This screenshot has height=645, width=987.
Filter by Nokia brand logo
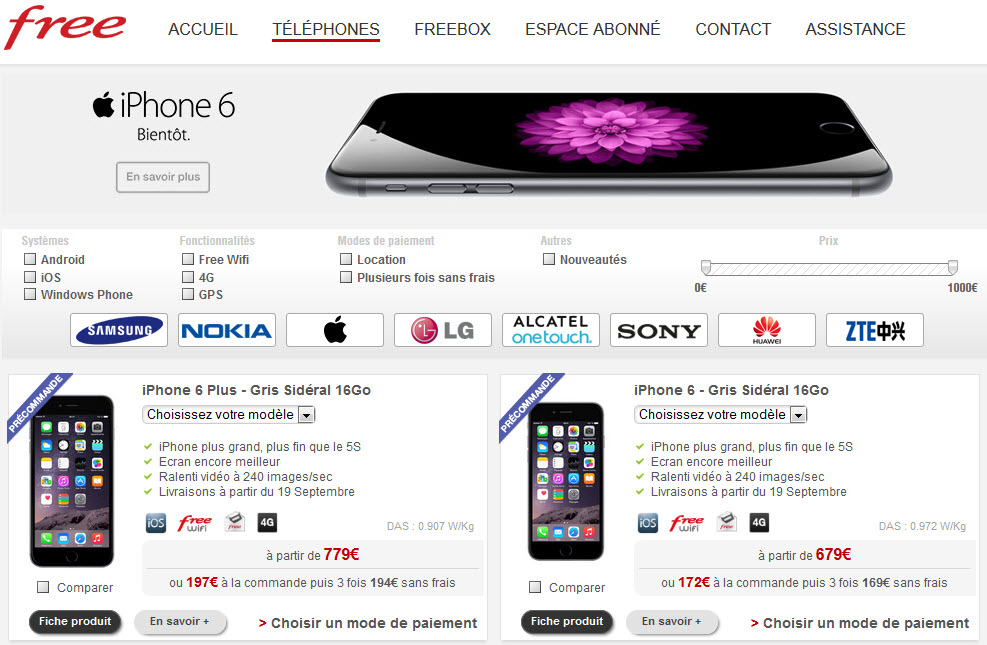[x=227, y=330]
